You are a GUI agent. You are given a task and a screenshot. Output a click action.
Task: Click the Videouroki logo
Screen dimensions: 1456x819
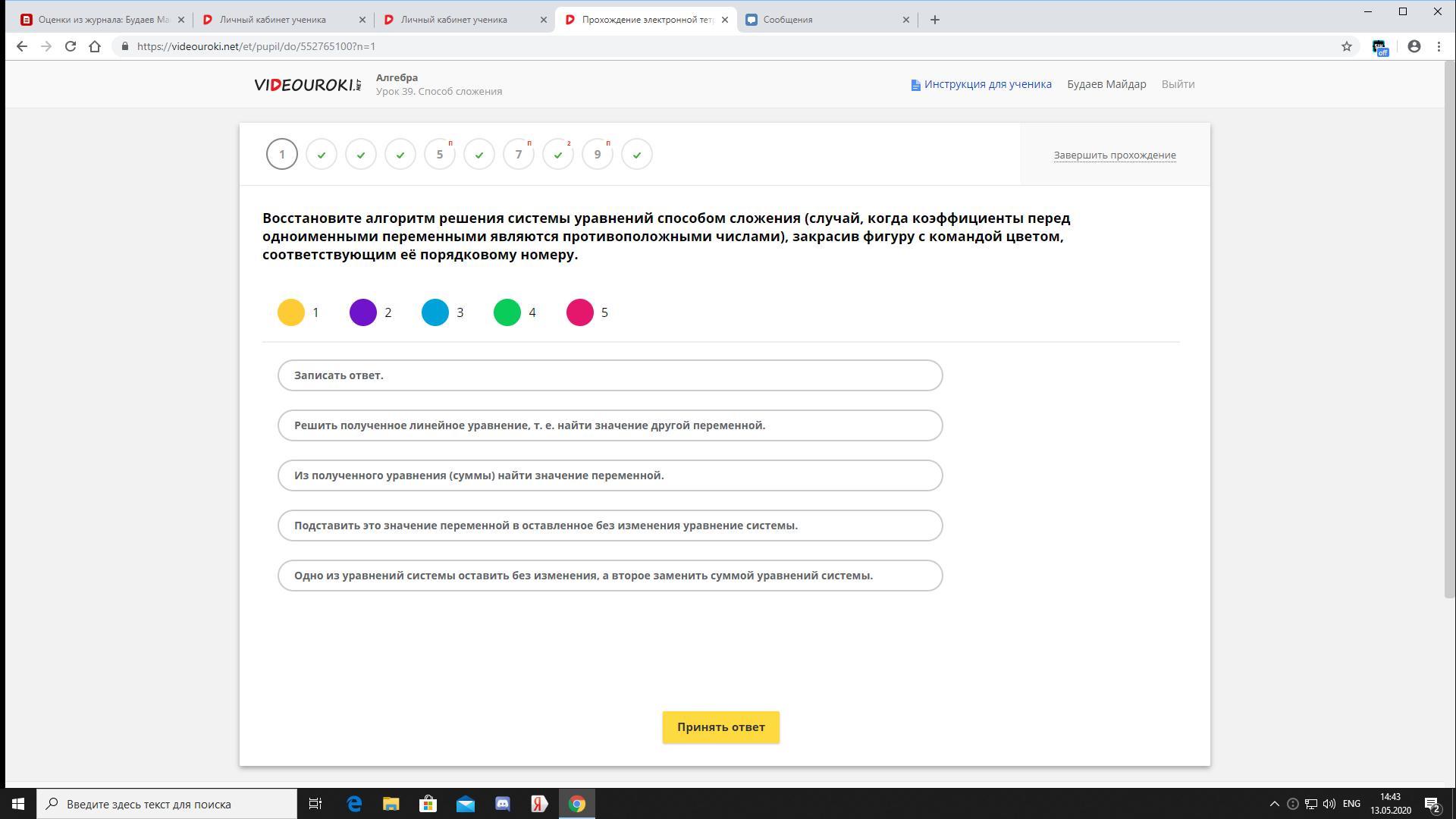[x=307, y=84]
